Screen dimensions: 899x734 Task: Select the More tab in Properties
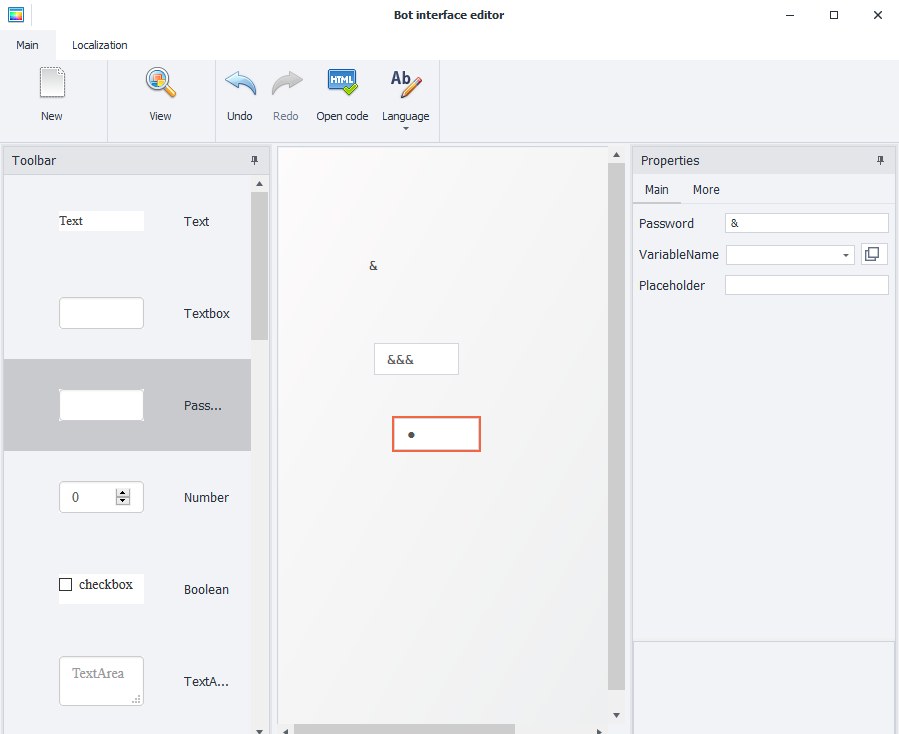click(x=706, y=190)
